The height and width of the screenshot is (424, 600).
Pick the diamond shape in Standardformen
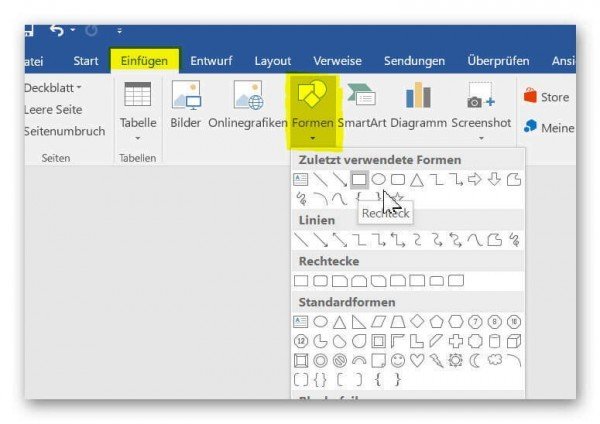click(417, 321)
